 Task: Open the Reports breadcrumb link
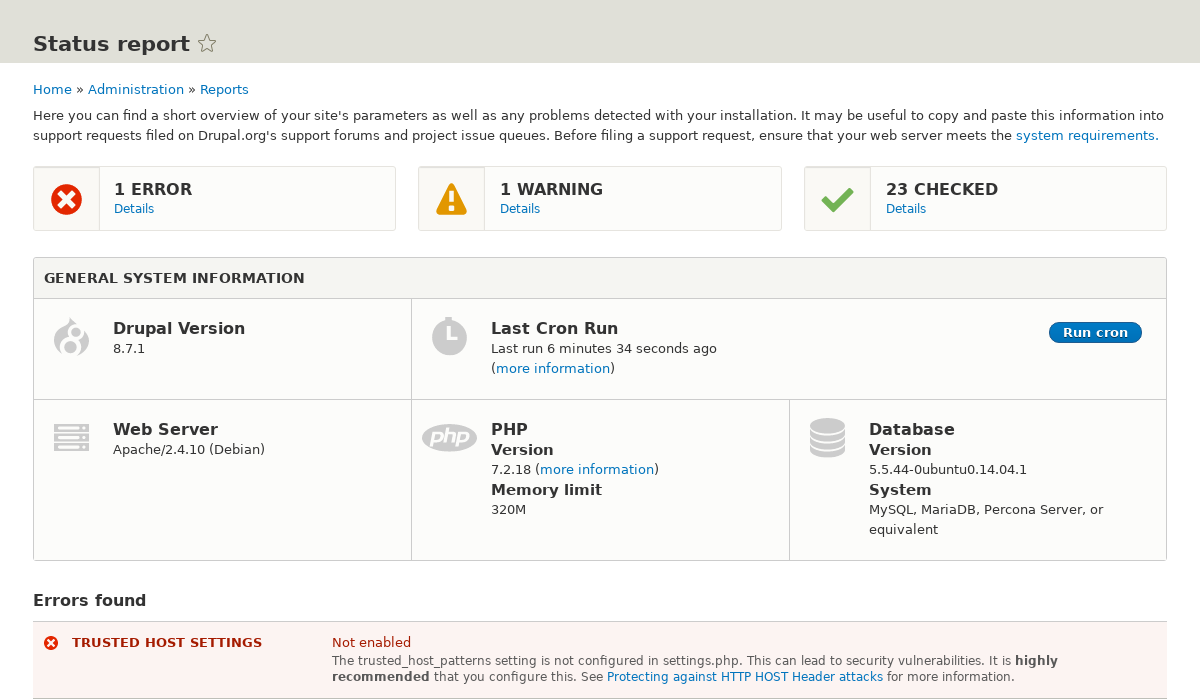[224, 89]
